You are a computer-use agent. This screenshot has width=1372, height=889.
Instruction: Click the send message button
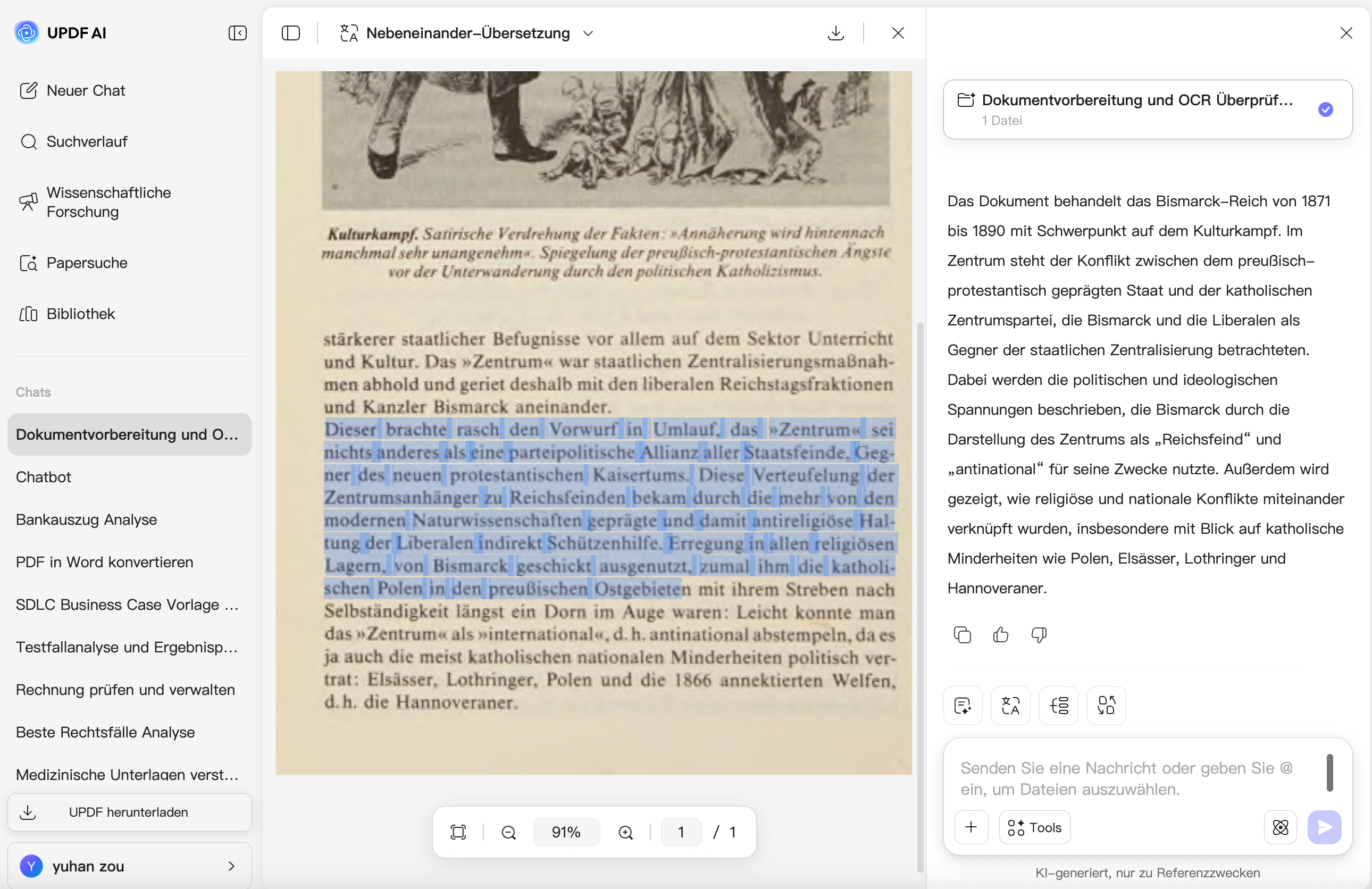1325,827
